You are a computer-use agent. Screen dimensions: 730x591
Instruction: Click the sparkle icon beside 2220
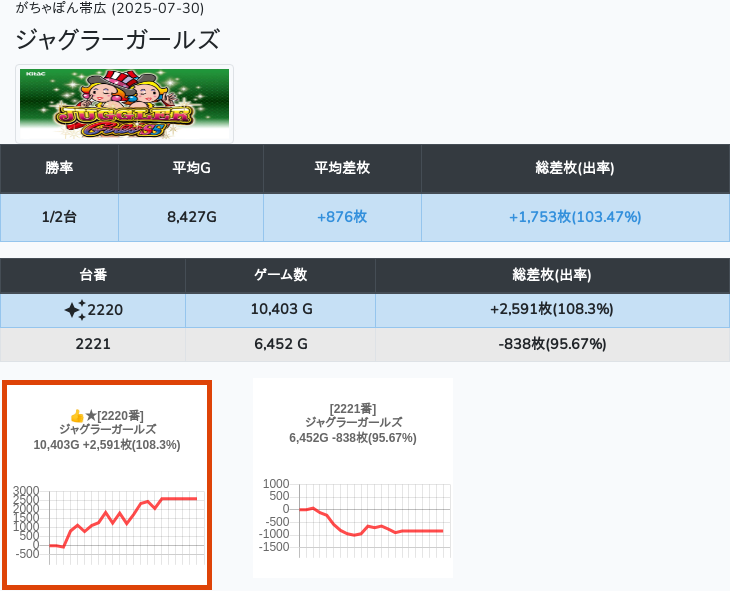pos(75,310)
